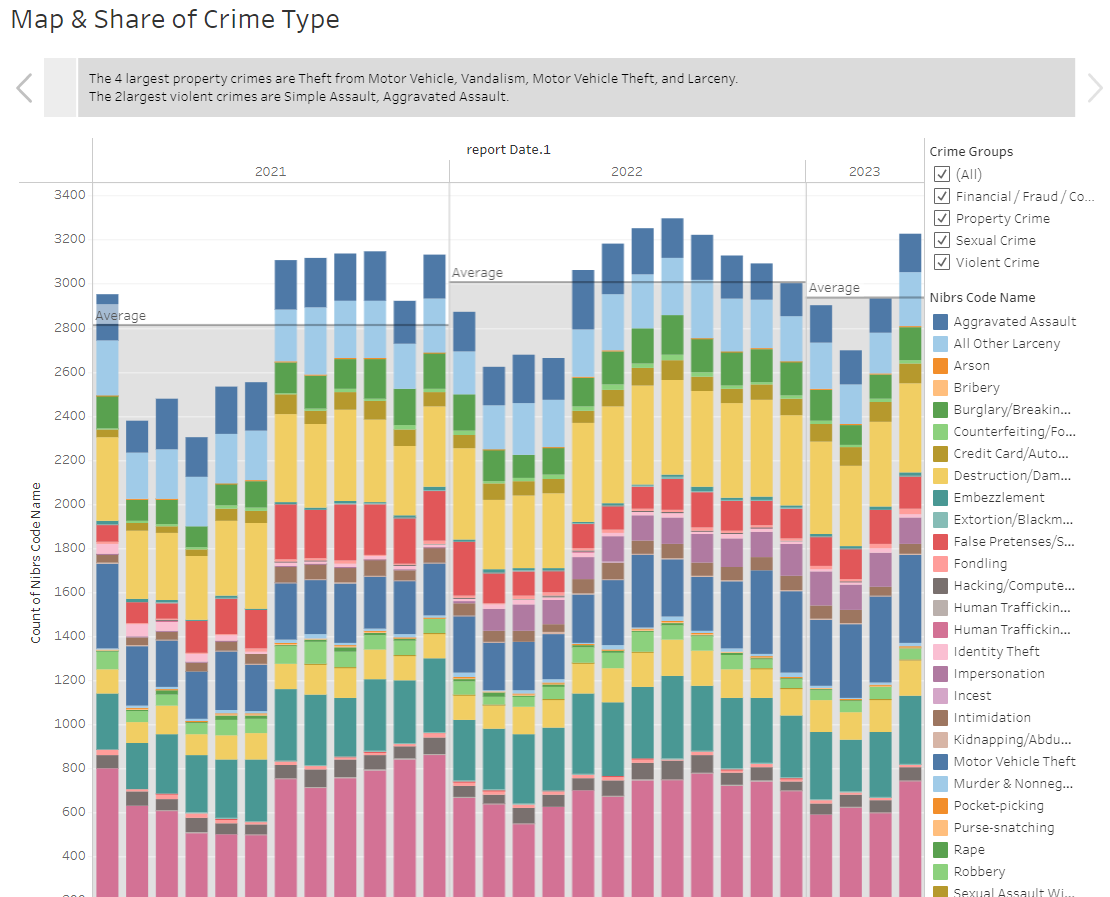The image size is (1110, 897).
Task: Click the Fondling legend color mark
Action: 940,563
